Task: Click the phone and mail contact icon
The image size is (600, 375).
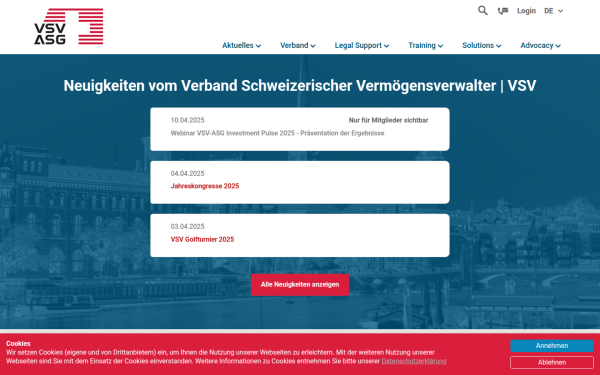Action: (x=503, y=11)
